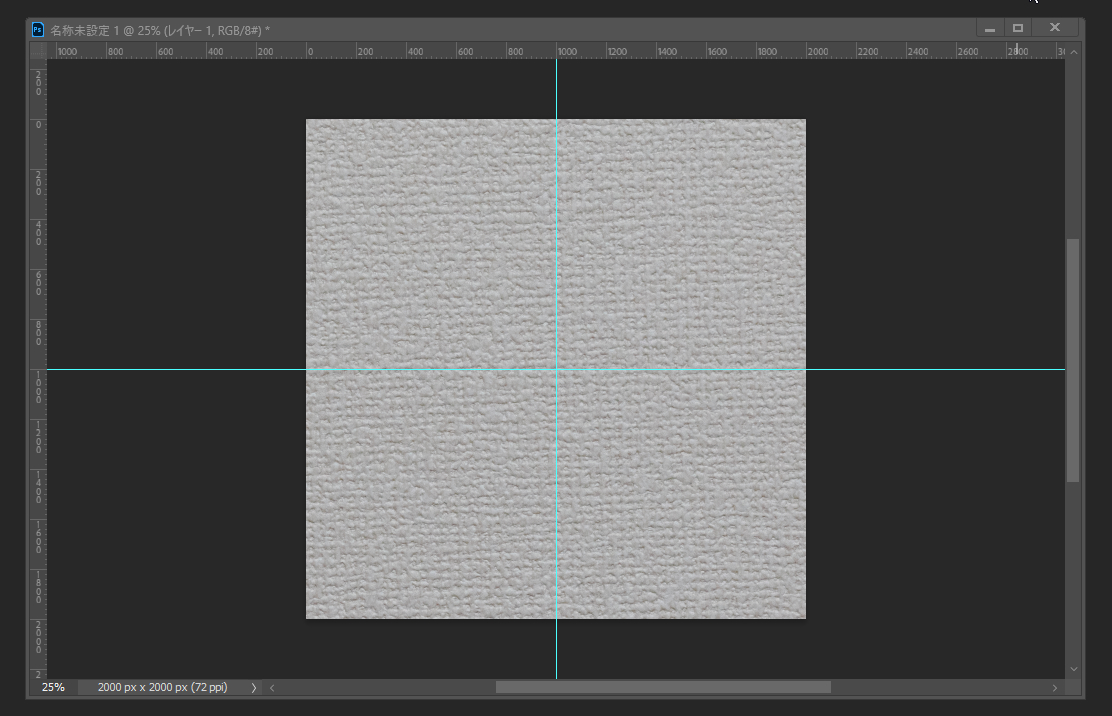Viewport: 1112px width, 716px height.
Task: Click the 1000 mark on the horizontal ruler
Action: [565, 51]
